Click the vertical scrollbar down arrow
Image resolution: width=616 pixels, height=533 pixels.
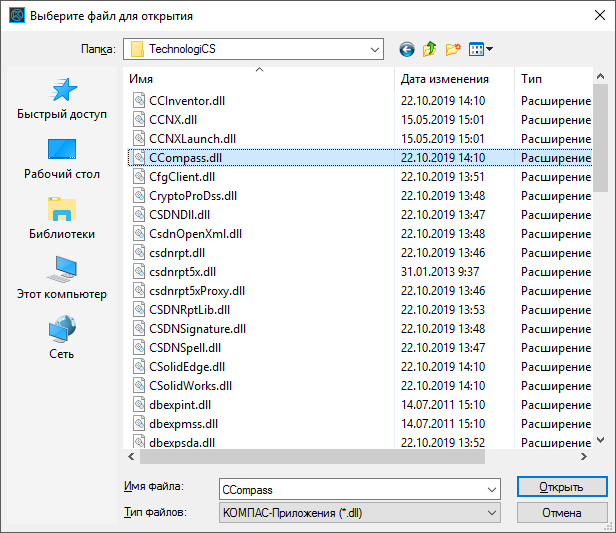[x=599, y=438]
